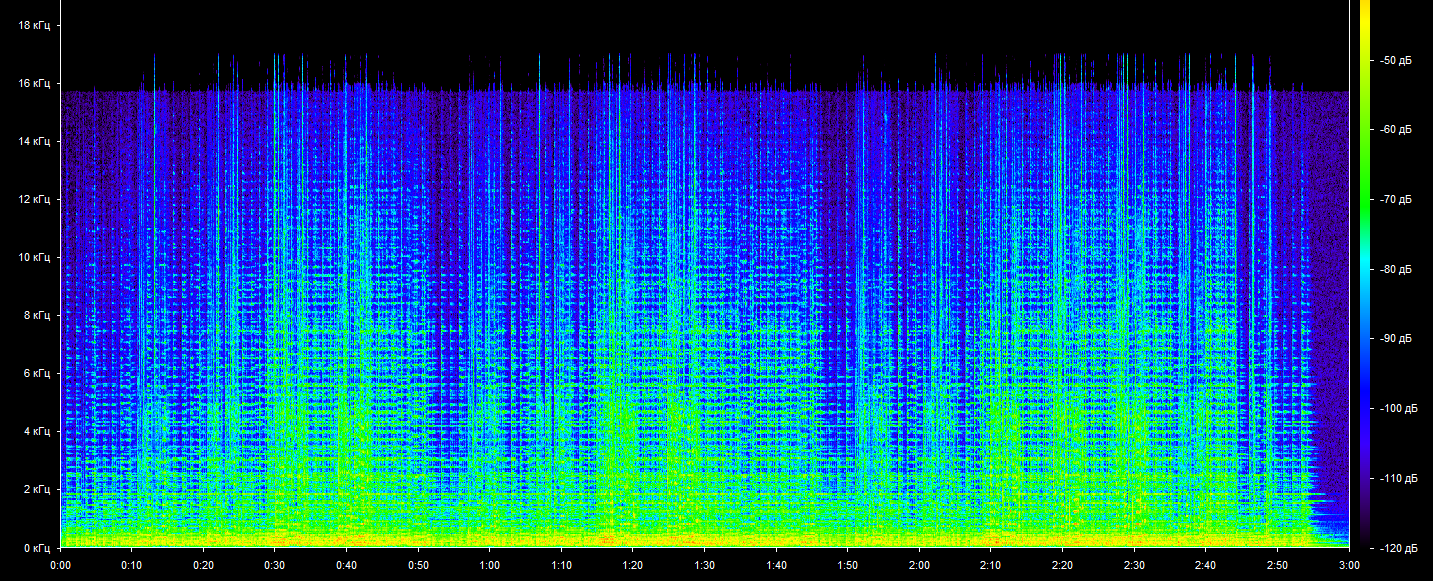Select the 1:10 time axis label
Screen dimensions: 1433x581
(562, 566)
